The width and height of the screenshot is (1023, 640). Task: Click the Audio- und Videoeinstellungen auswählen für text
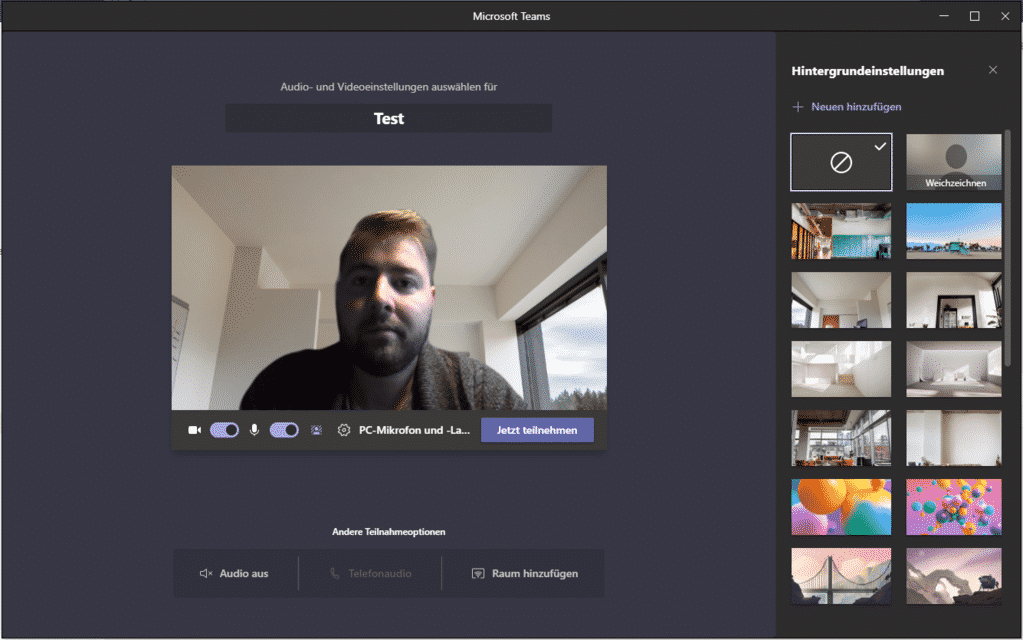point(389,87)
